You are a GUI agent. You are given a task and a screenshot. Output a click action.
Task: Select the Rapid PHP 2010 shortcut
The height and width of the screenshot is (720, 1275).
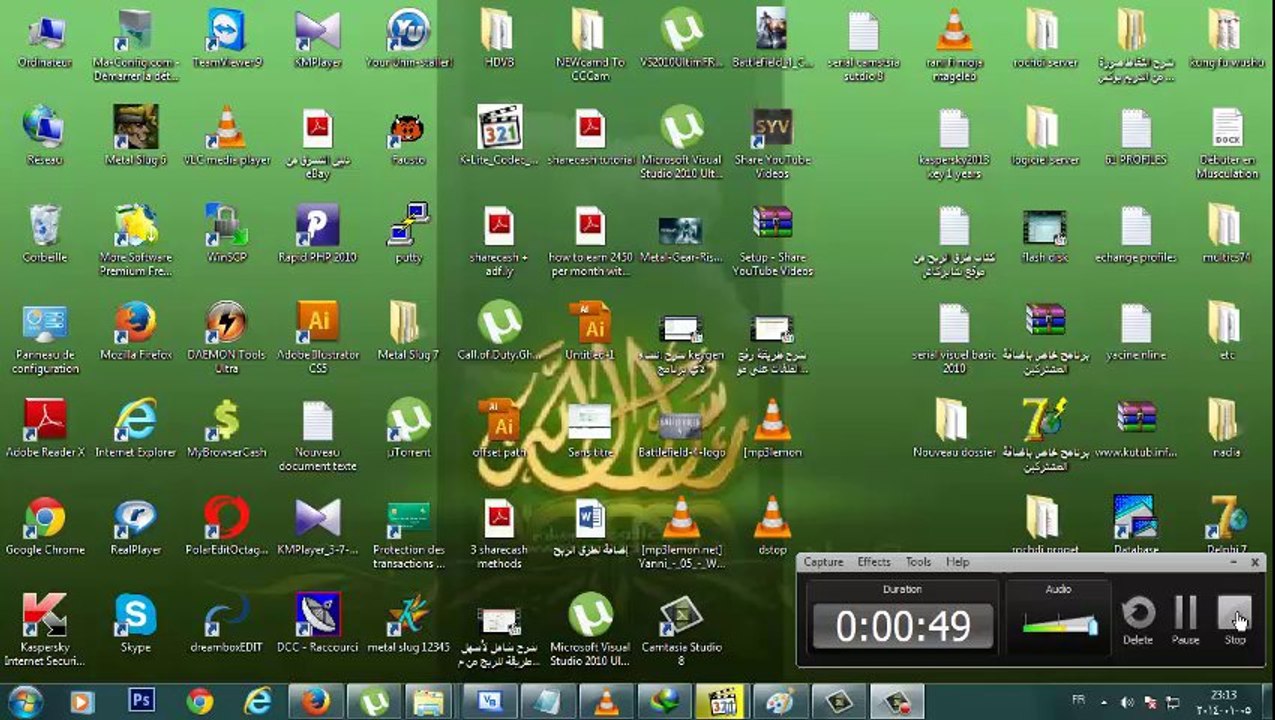pos(318,233)
